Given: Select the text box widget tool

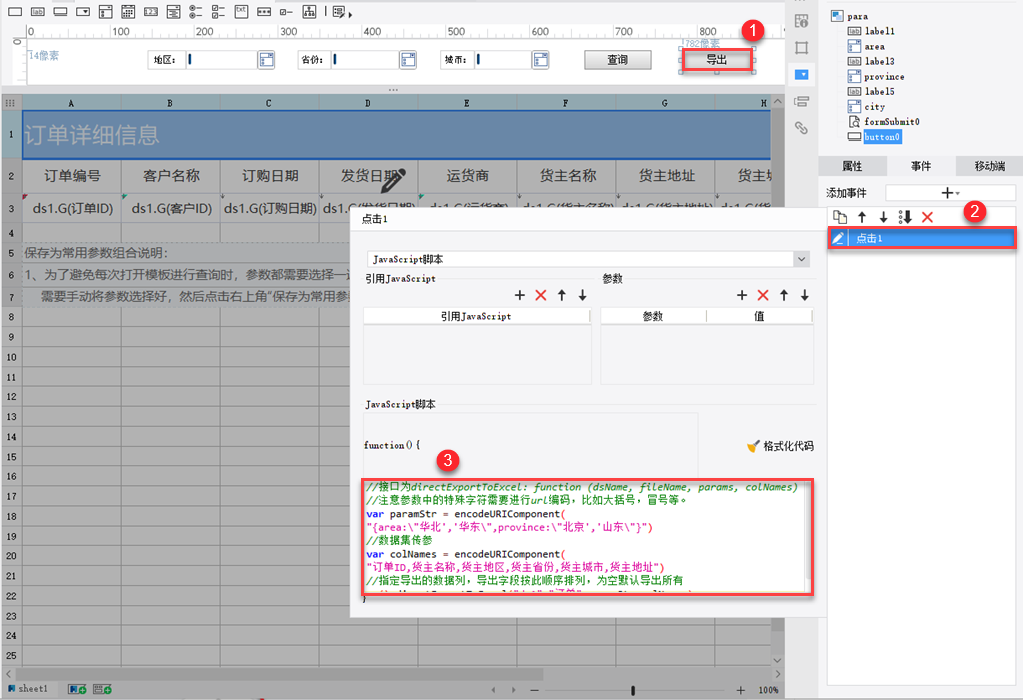Looking at the screenshot, I should point(14,12).
